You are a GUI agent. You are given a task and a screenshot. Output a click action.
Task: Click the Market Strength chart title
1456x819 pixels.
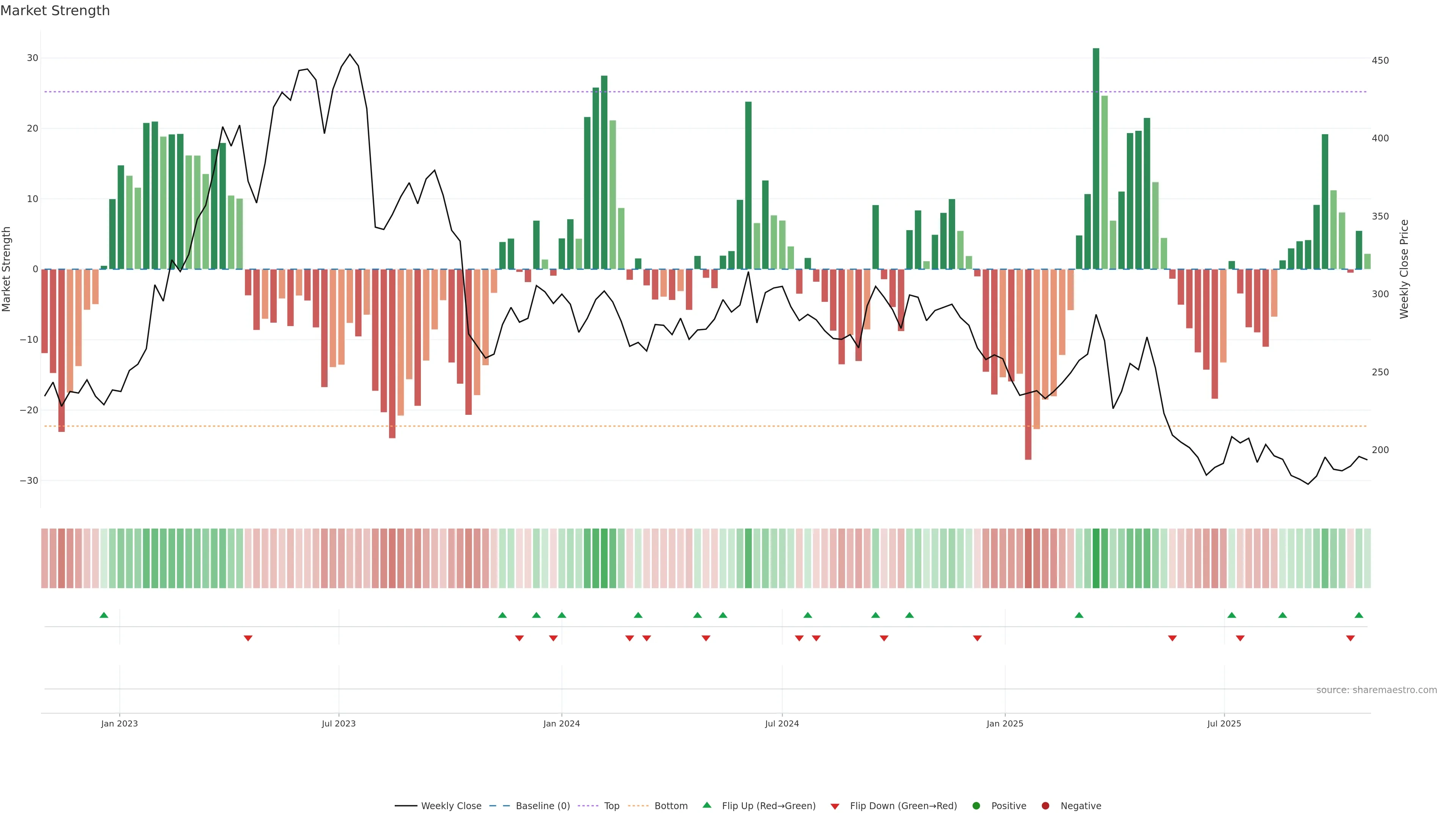[55, 11]
